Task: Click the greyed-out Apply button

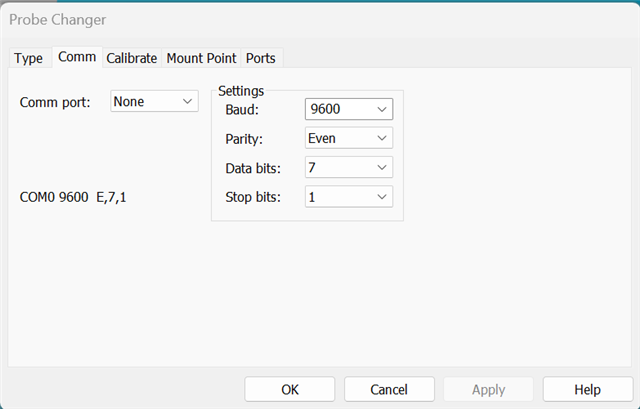Action: (x=489, y=389)
